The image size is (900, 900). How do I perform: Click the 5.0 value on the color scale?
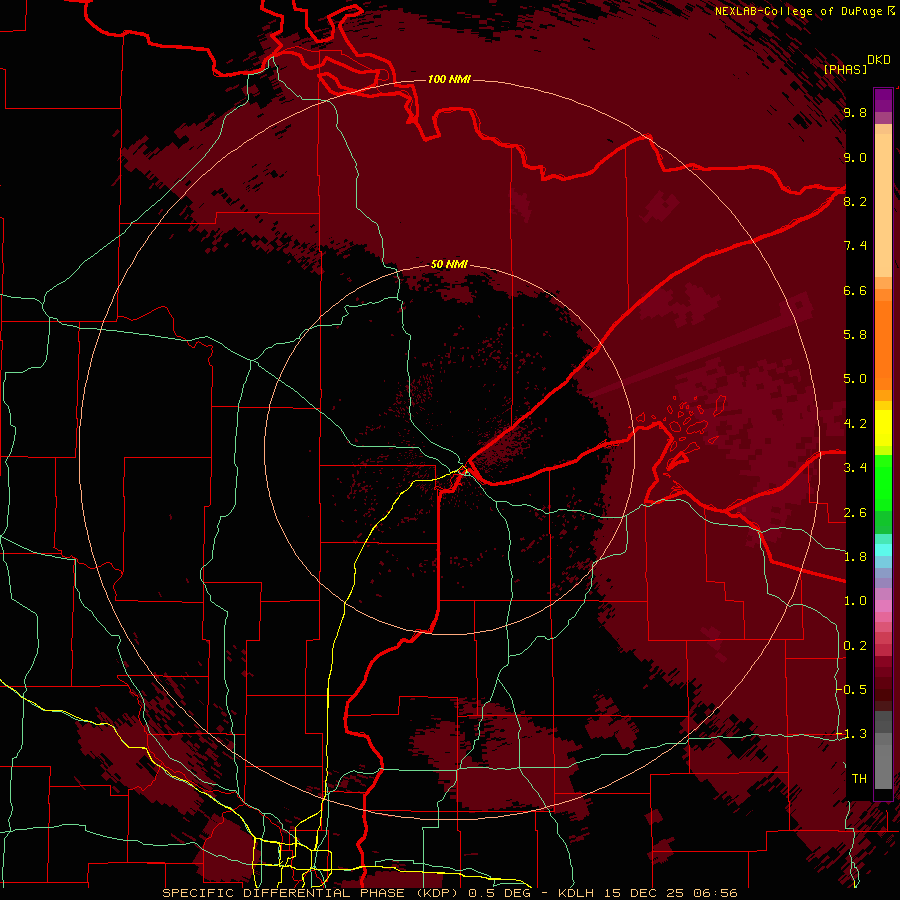pyautogui.click(x=855, y=379)
